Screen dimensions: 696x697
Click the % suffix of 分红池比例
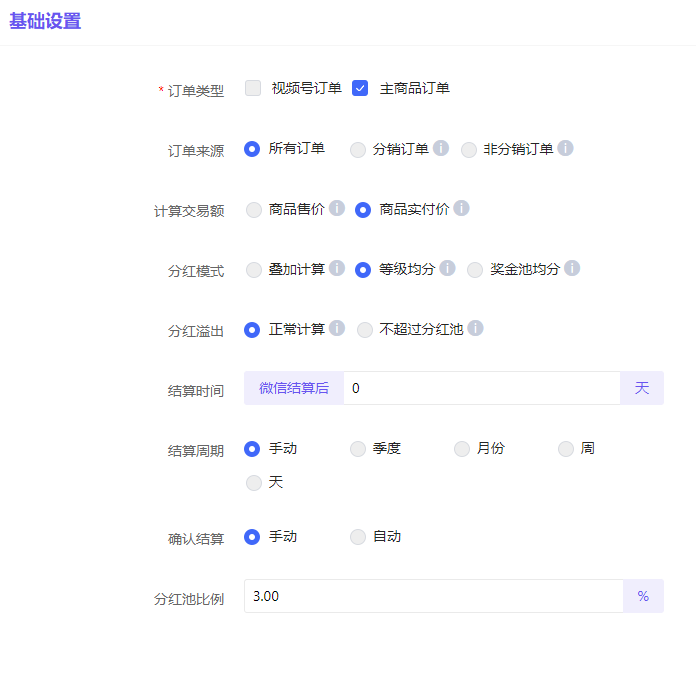point(643,596)
